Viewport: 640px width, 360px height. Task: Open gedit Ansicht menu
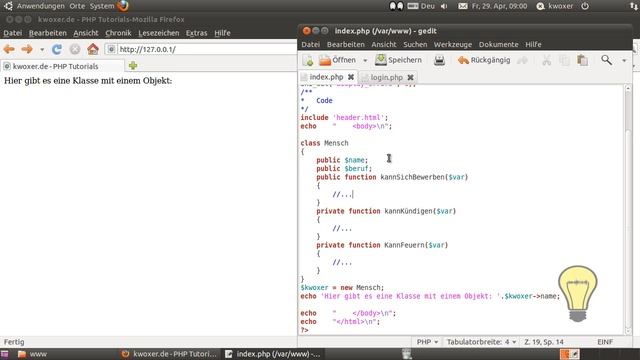[x=384, y=44]
